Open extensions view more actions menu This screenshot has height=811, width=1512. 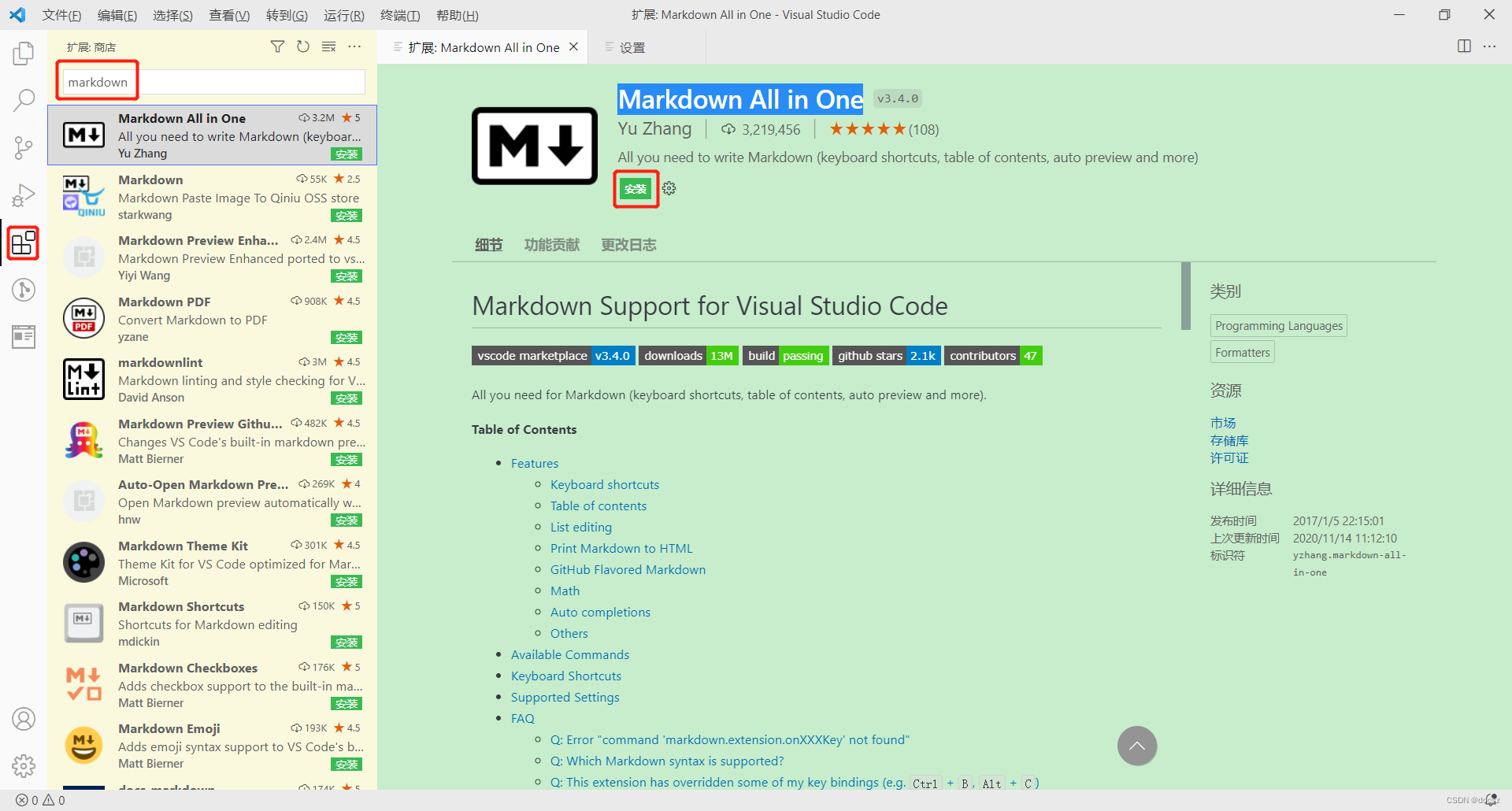pyautogui.click(x=355, y=47)
